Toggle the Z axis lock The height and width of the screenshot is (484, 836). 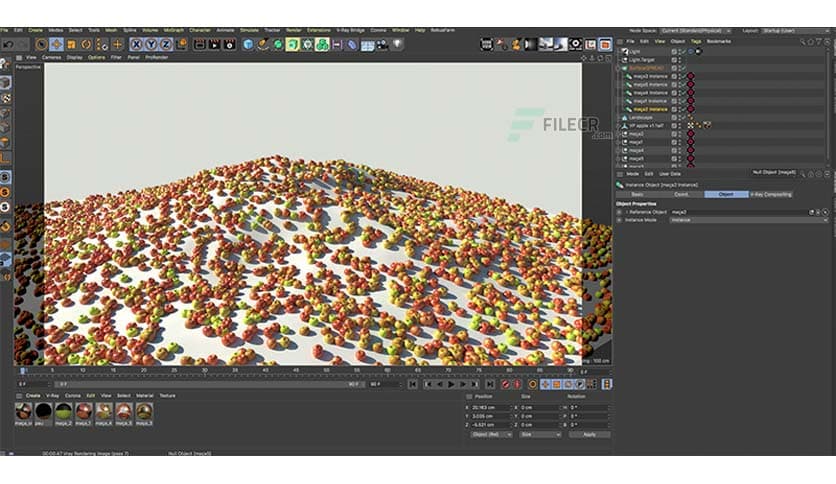tap(166, 45)
